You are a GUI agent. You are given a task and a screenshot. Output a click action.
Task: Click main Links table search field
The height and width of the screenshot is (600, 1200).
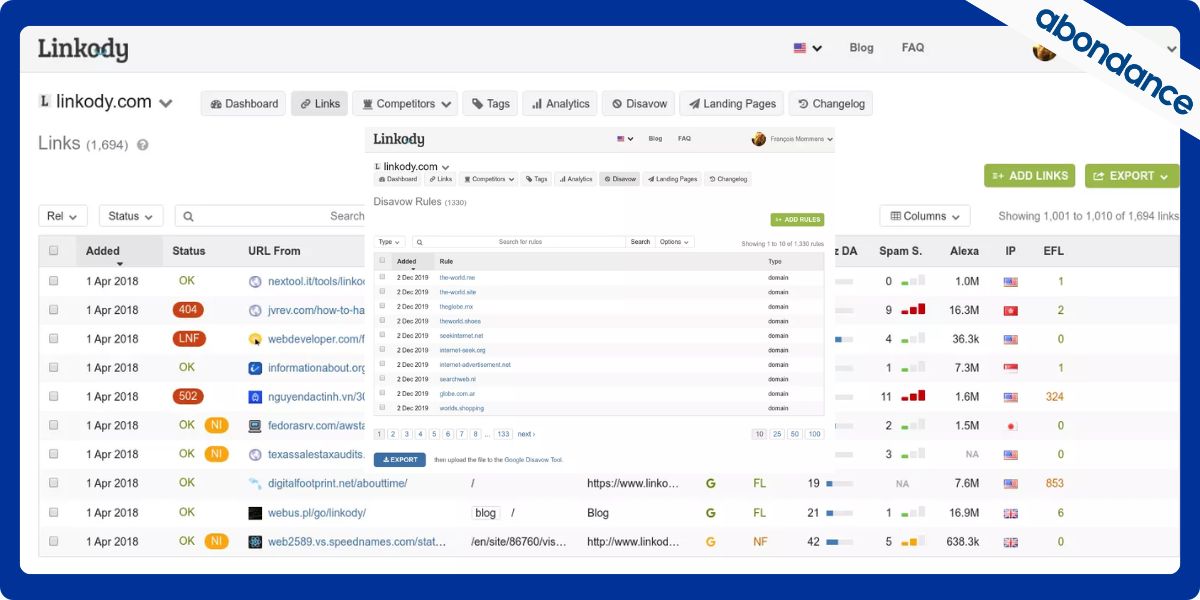[x=271, y=216]
